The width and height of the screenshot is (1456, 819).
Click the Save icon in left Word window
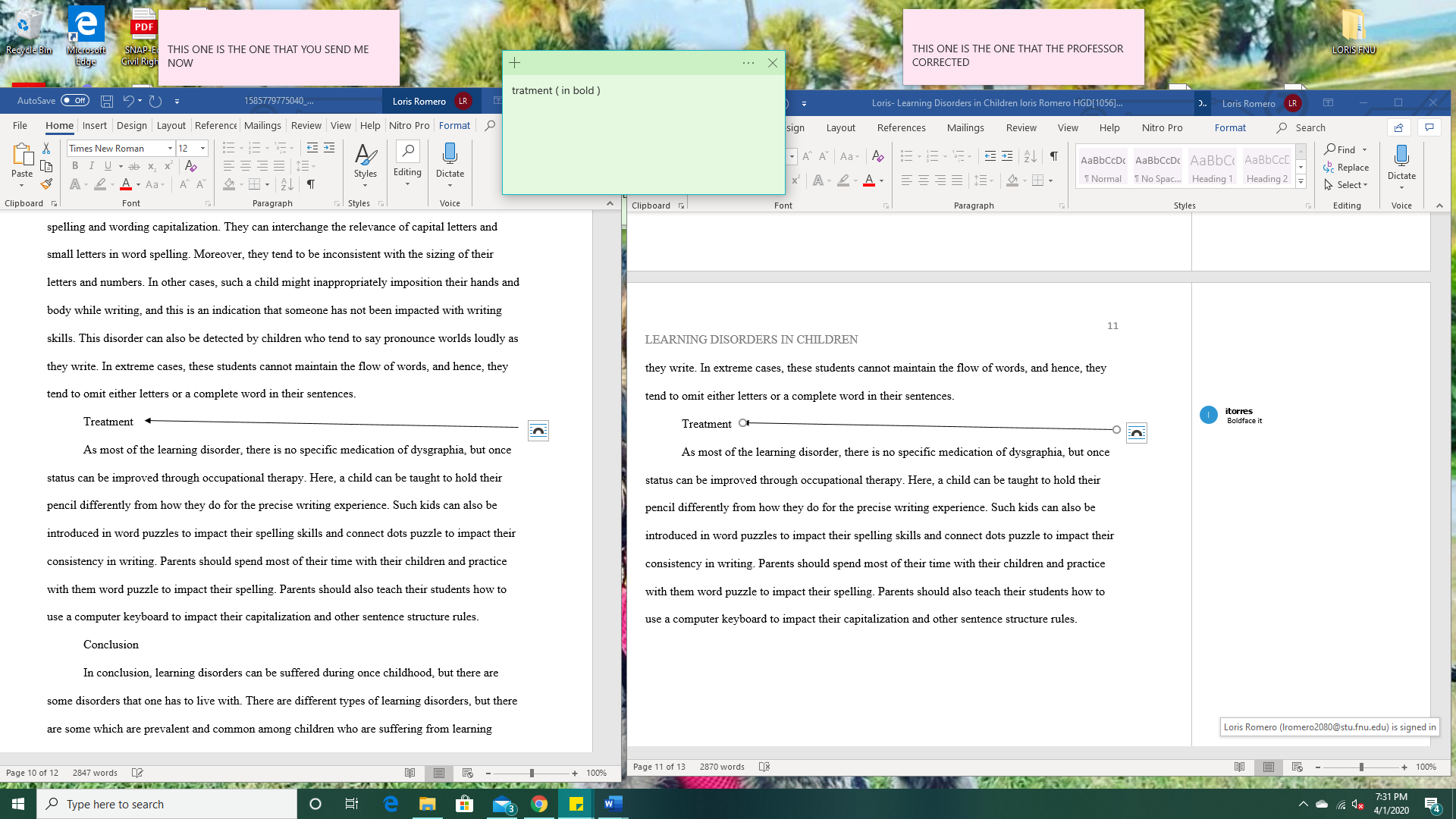click(107, 101)
